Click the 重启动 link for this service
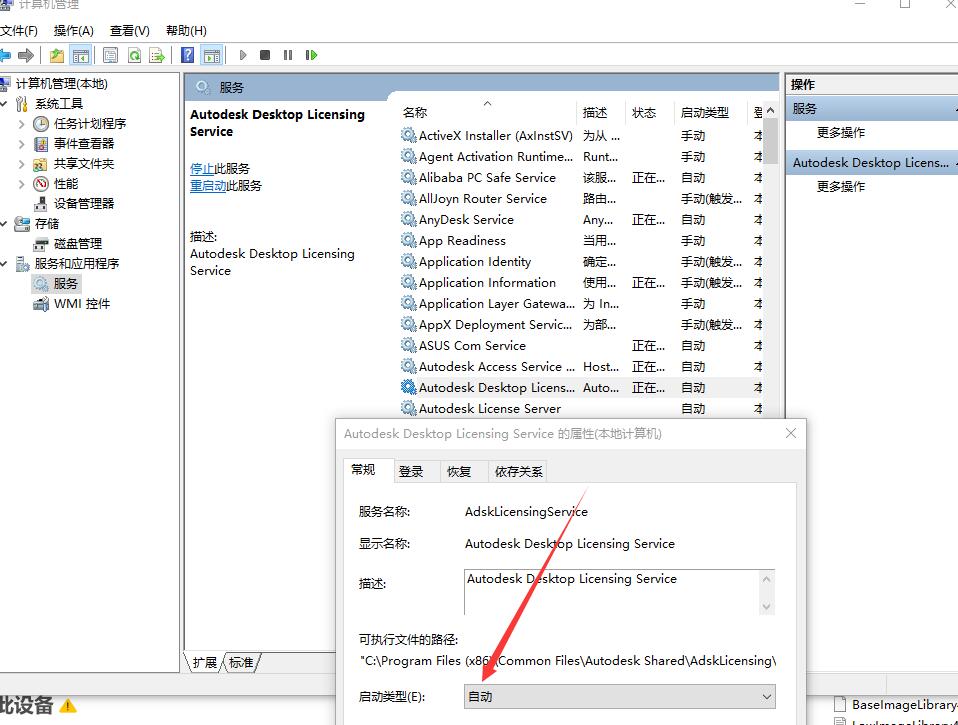 208,186
